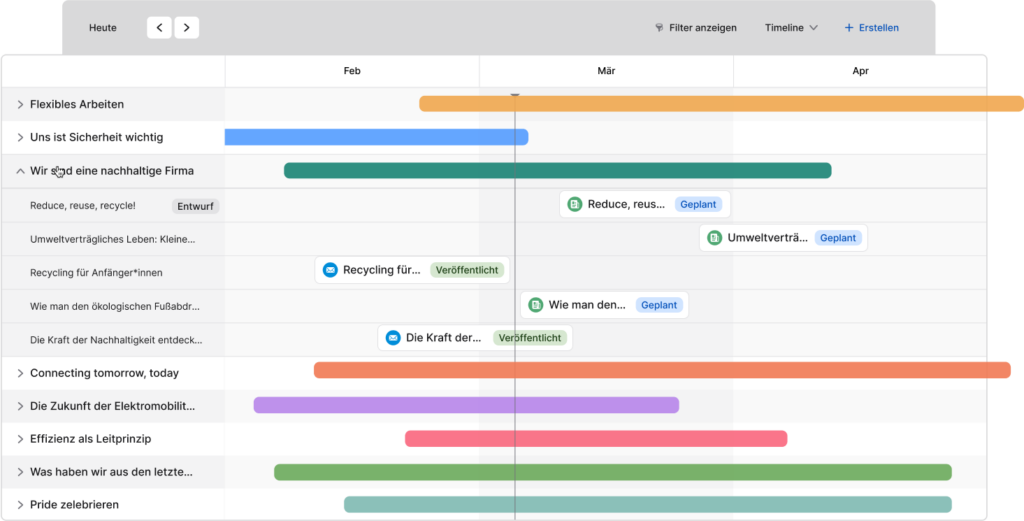Click the Heute button

[x=103, y=28]
